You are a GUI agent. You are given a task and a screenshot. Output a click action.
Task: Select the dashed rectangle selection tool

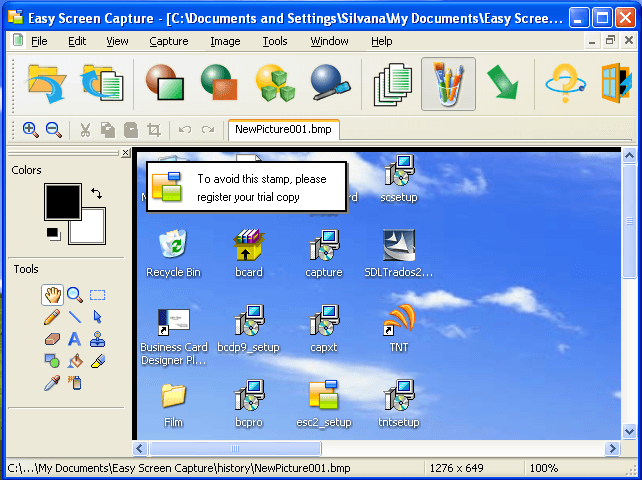coord(97,295)
